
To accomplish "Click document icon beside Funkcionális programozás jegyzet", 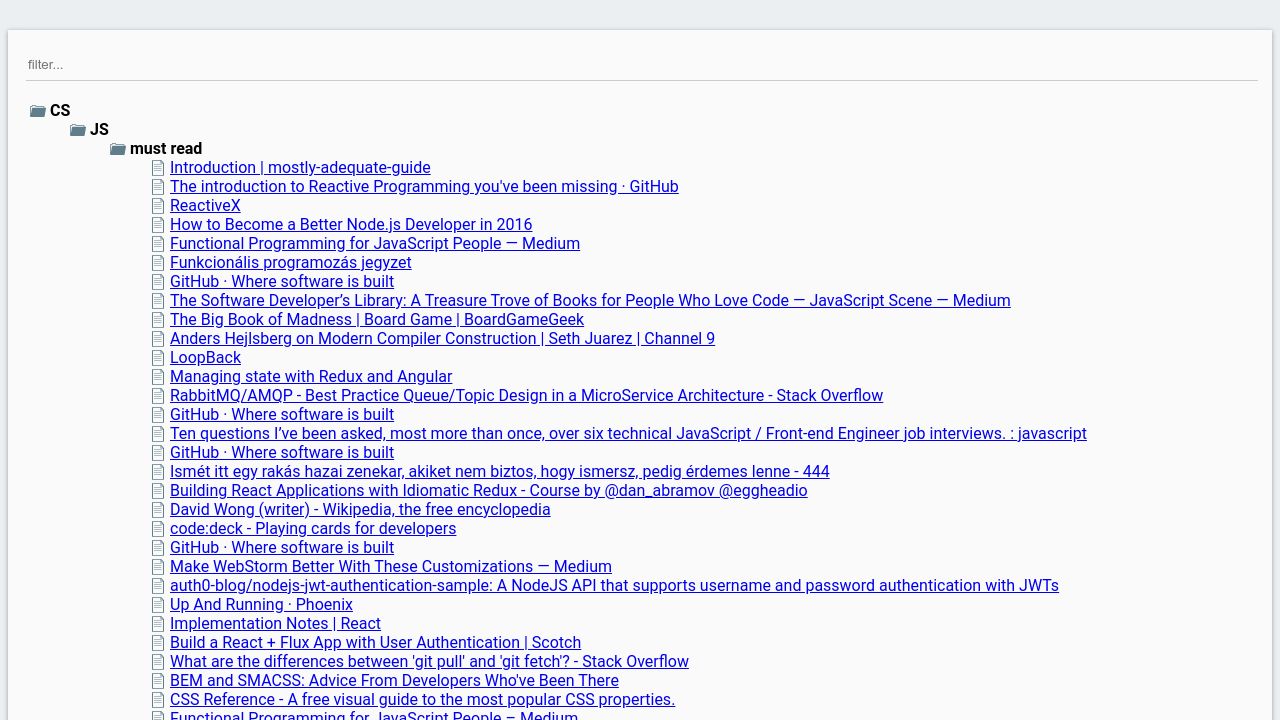I will coord(158,263).
